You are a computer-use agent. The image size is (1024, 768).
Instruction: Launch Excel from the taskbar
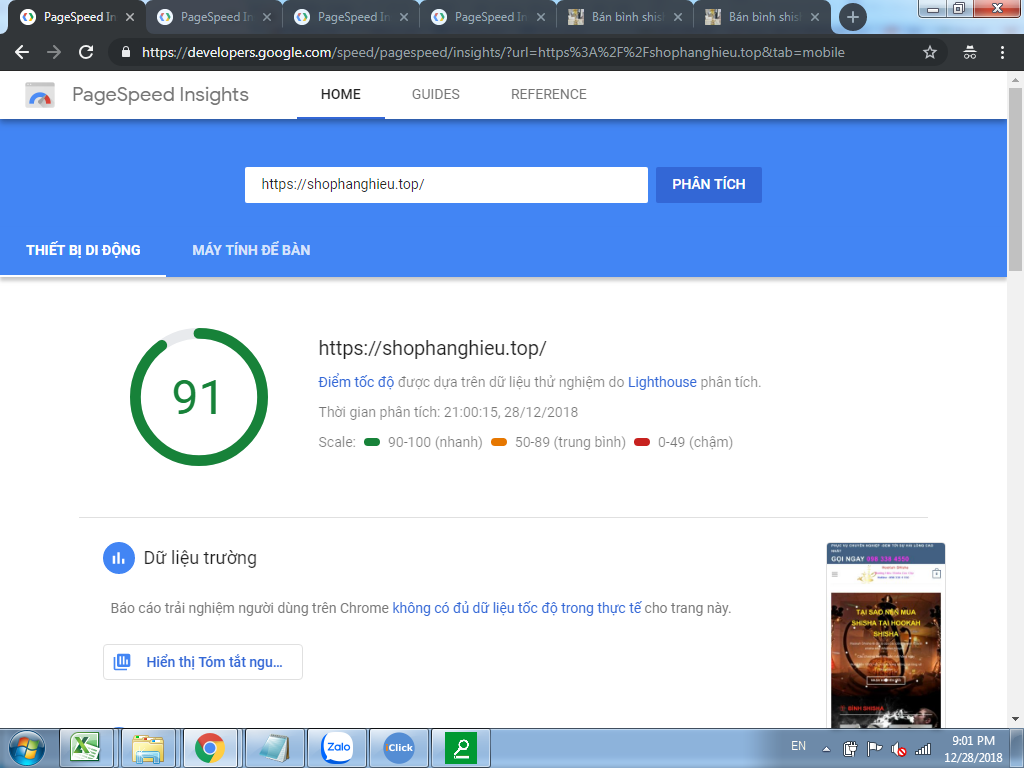pyautogui.click(x=85, y=747)
